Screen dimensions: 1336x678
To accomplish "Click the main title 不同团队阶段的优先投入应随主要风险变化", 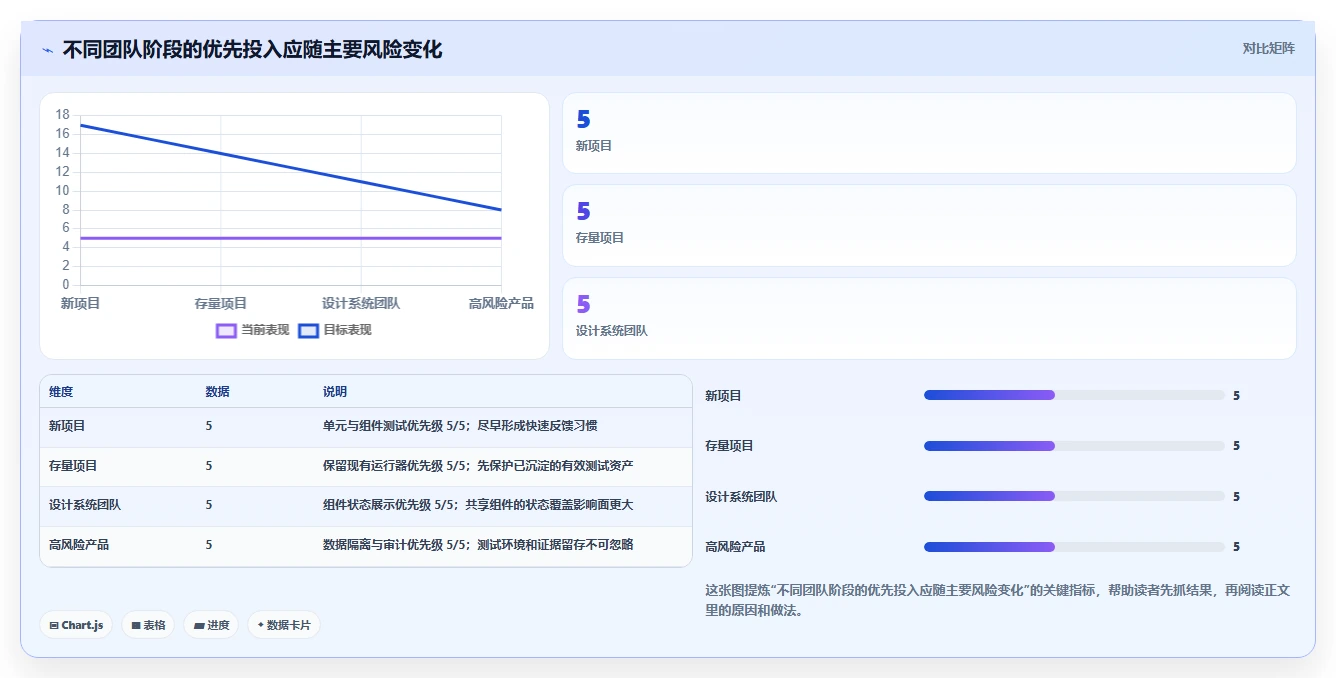I will tap(252, 49).
